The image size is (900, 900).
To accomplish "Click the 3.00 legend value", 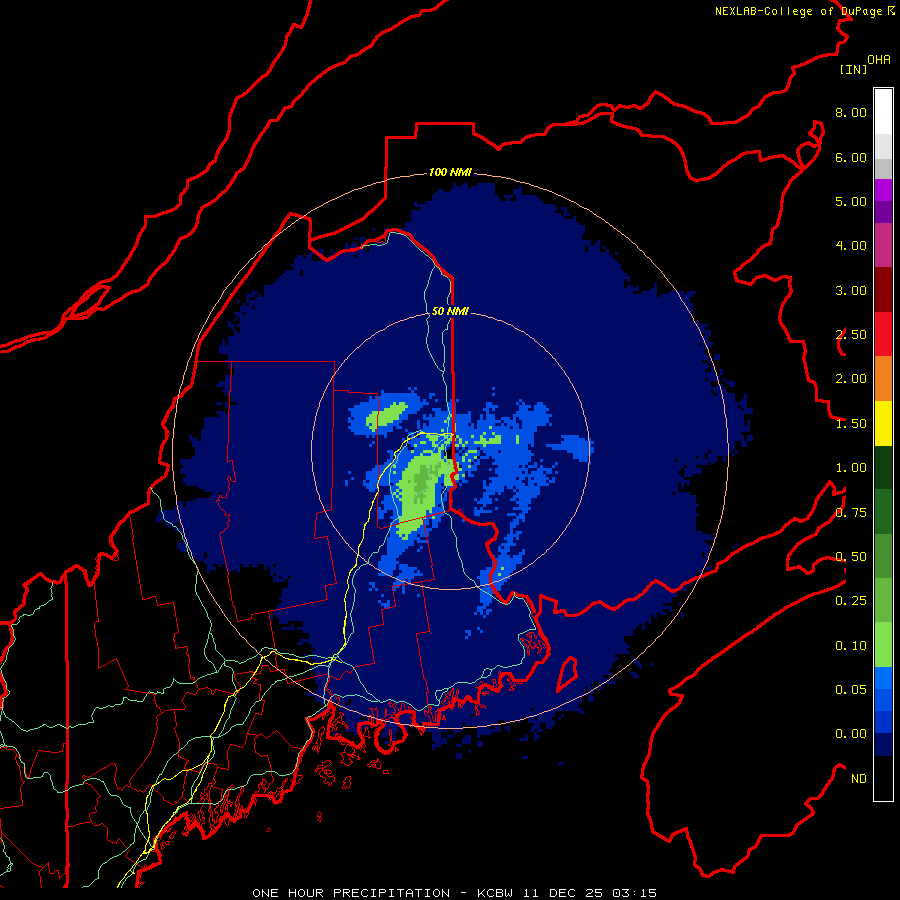I will pyautogui.click(x=851, y=290).
